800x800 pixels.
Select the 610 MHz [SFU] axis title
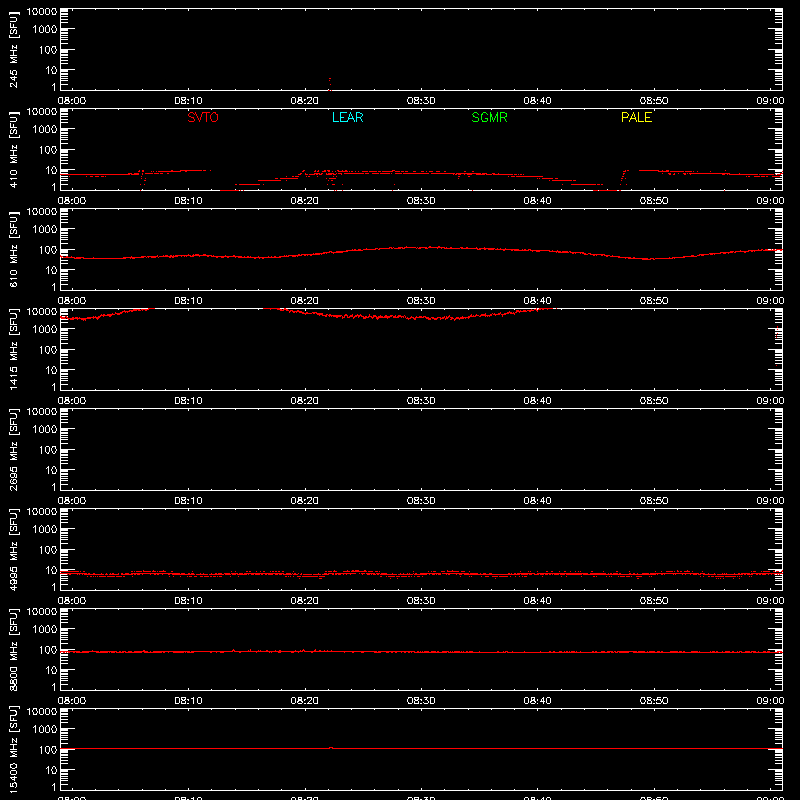(x=13, y=249)
